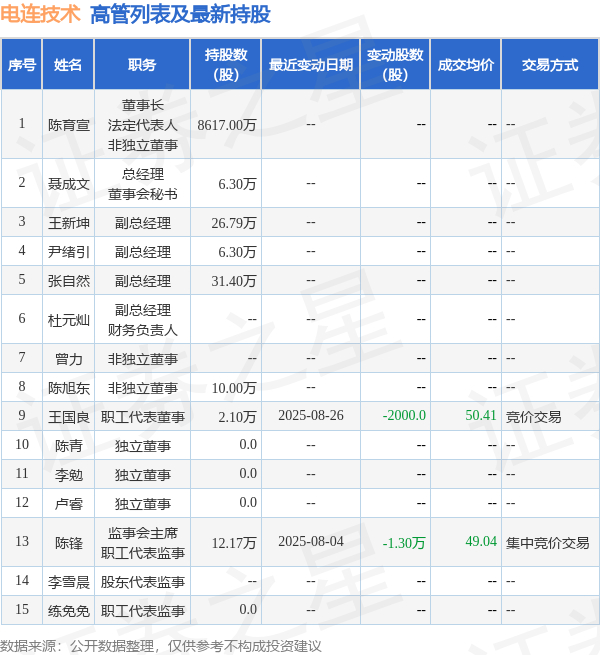The height and width of the screenshot is (655, 600).
Task: Select the name 王国良
Action: 69,417
